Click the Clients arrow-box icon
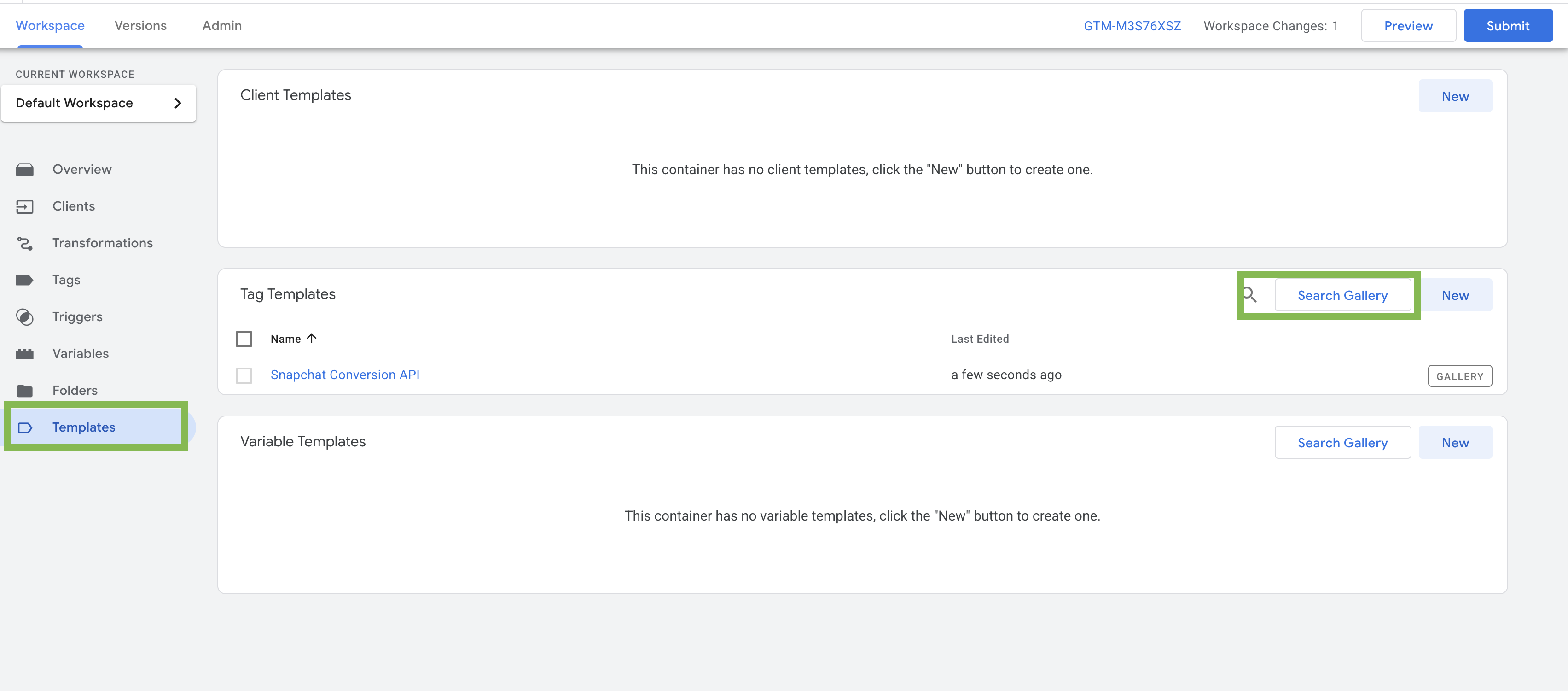 25,206
